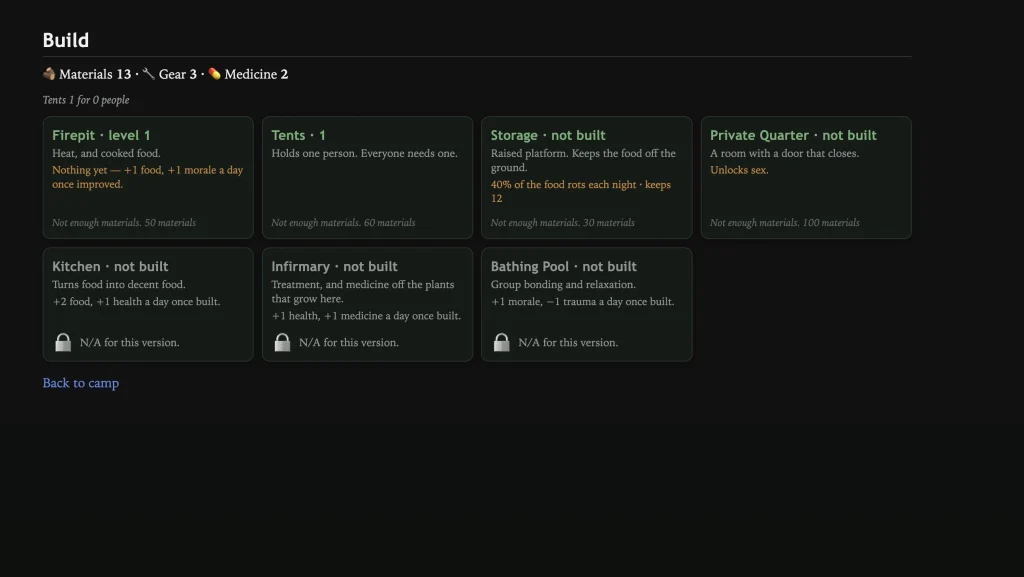Click the Kitchen card lock icon
Image resolution: width=1024 pixels, height=577 pixels.
click(x=63, y=342)
